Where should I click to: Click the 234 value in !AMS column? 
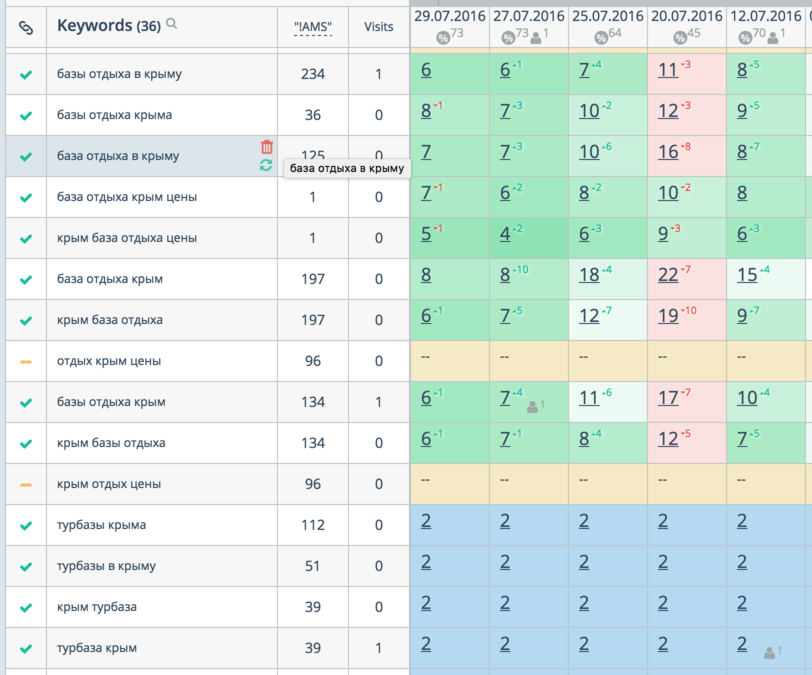pyautogui.click(x=313, y=74)
